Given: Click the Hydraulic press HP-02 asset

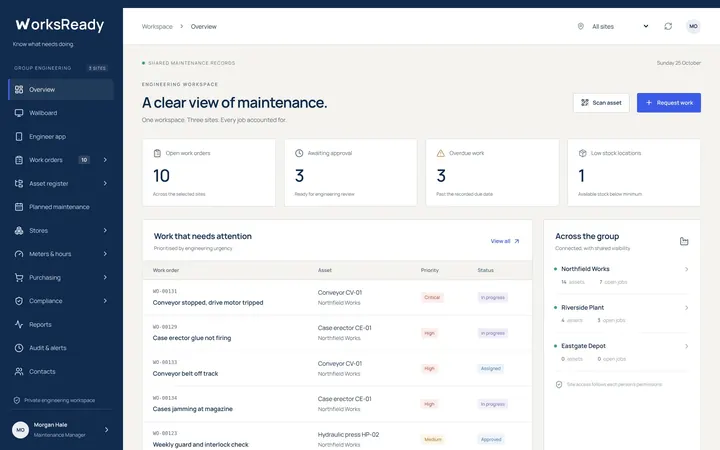Looking at the screenshot, I should (349, 434).
